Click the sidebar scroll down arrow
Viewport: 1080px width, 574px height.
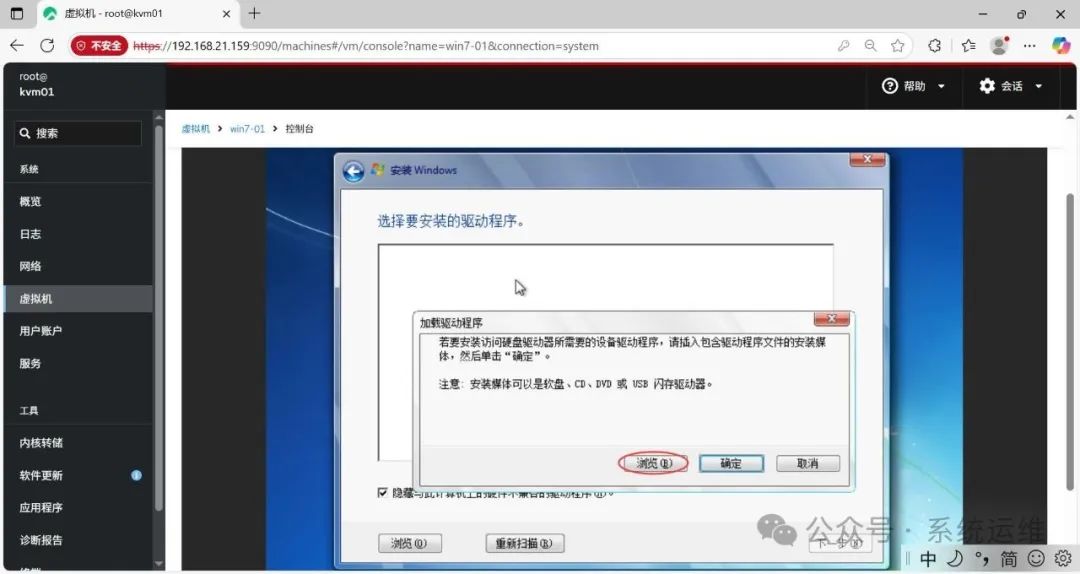[x=159, y=563]
